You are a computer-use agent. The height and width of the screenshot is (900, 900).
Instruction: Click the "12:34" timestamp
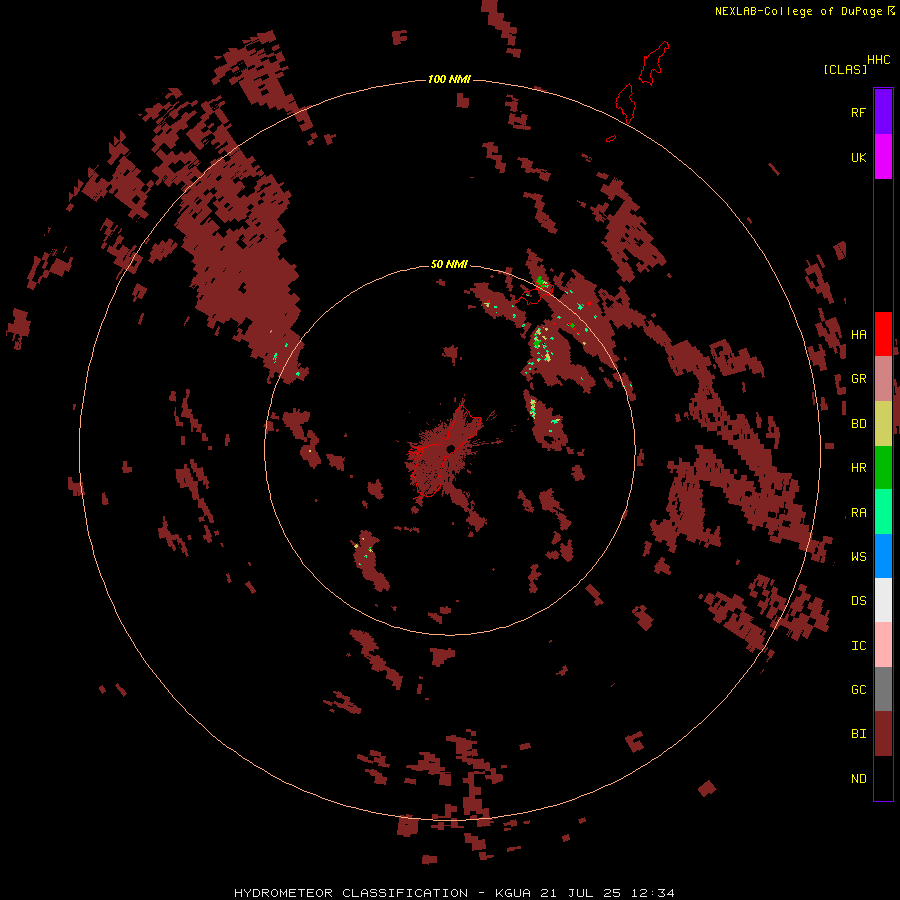pos(653,893)
